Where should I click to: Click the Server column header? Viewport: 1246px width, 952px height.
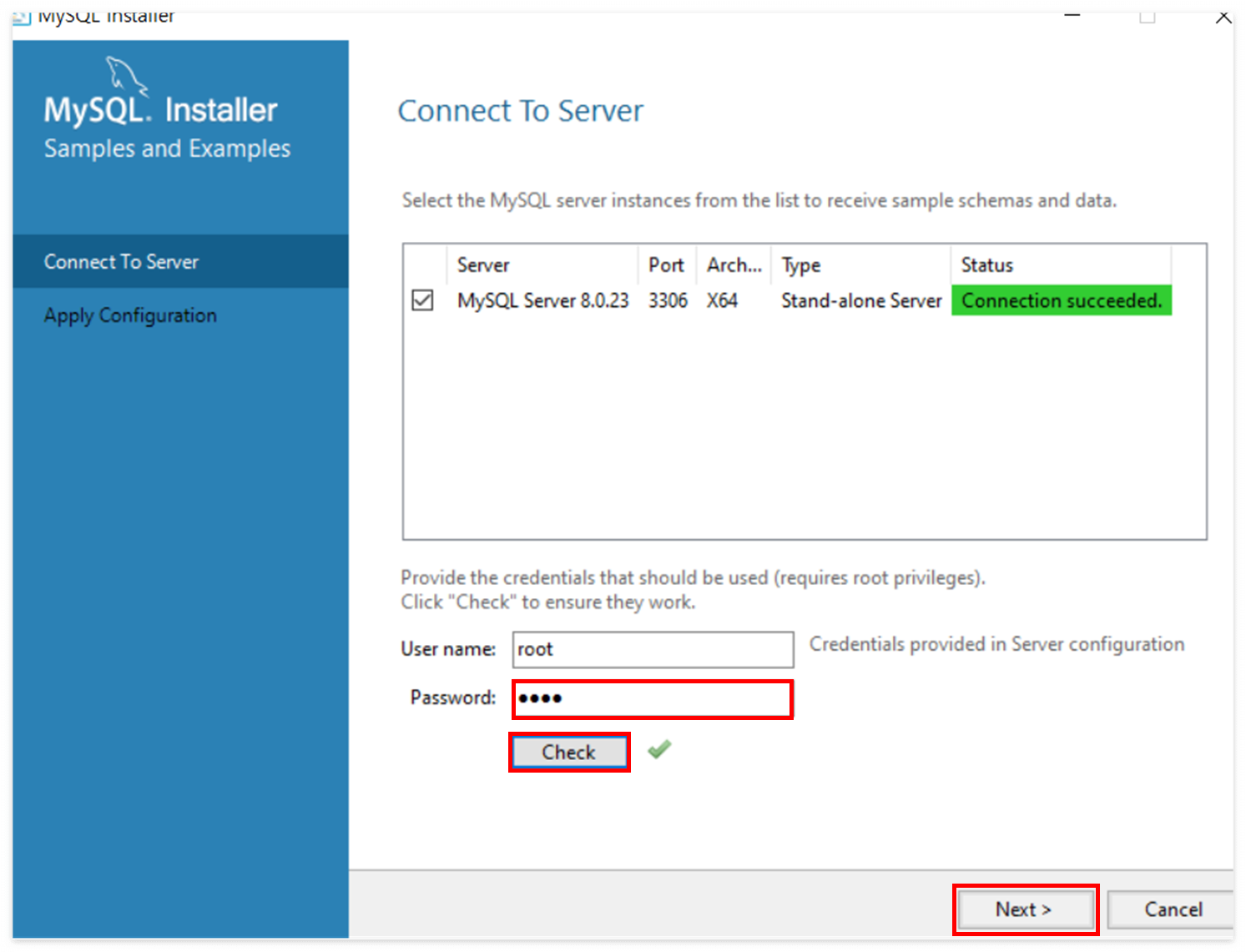[x=542, y=264]
